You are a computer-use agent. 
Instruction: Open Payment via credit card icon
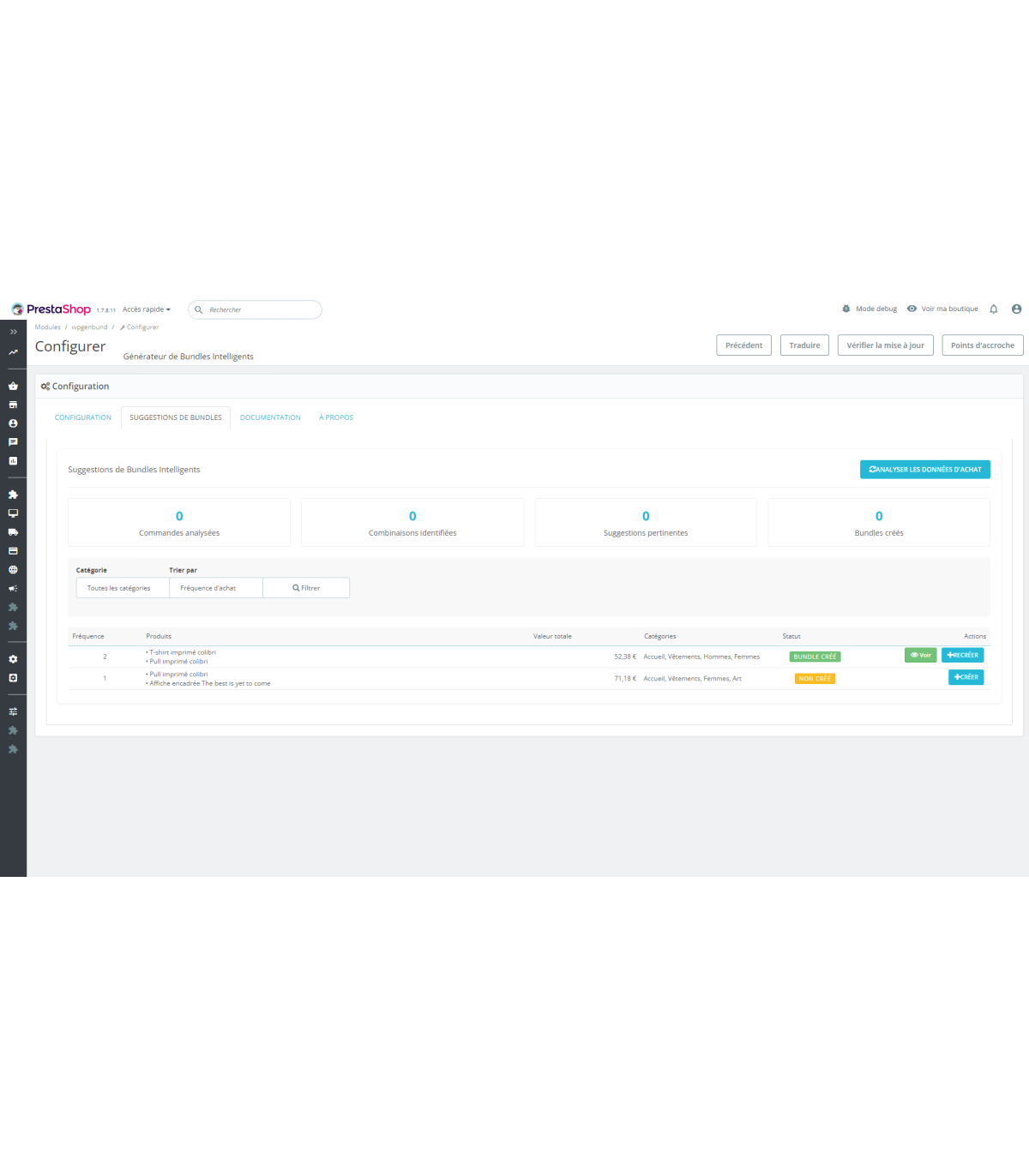point(13,551)
